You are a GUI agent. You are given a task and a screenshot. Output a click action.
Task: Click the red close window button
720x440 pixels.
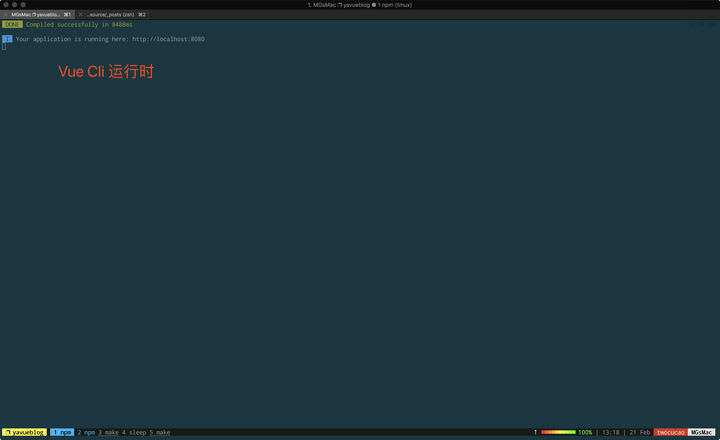click(x=6, y=5)
